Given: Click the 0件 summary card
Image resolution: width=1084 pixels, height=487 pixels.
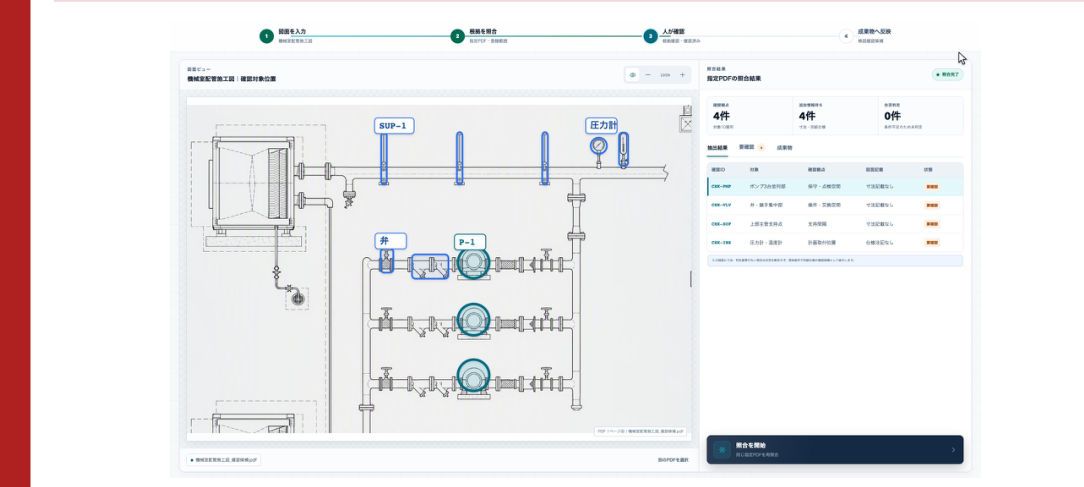Looking at the screenshot, I should point(920,116).
